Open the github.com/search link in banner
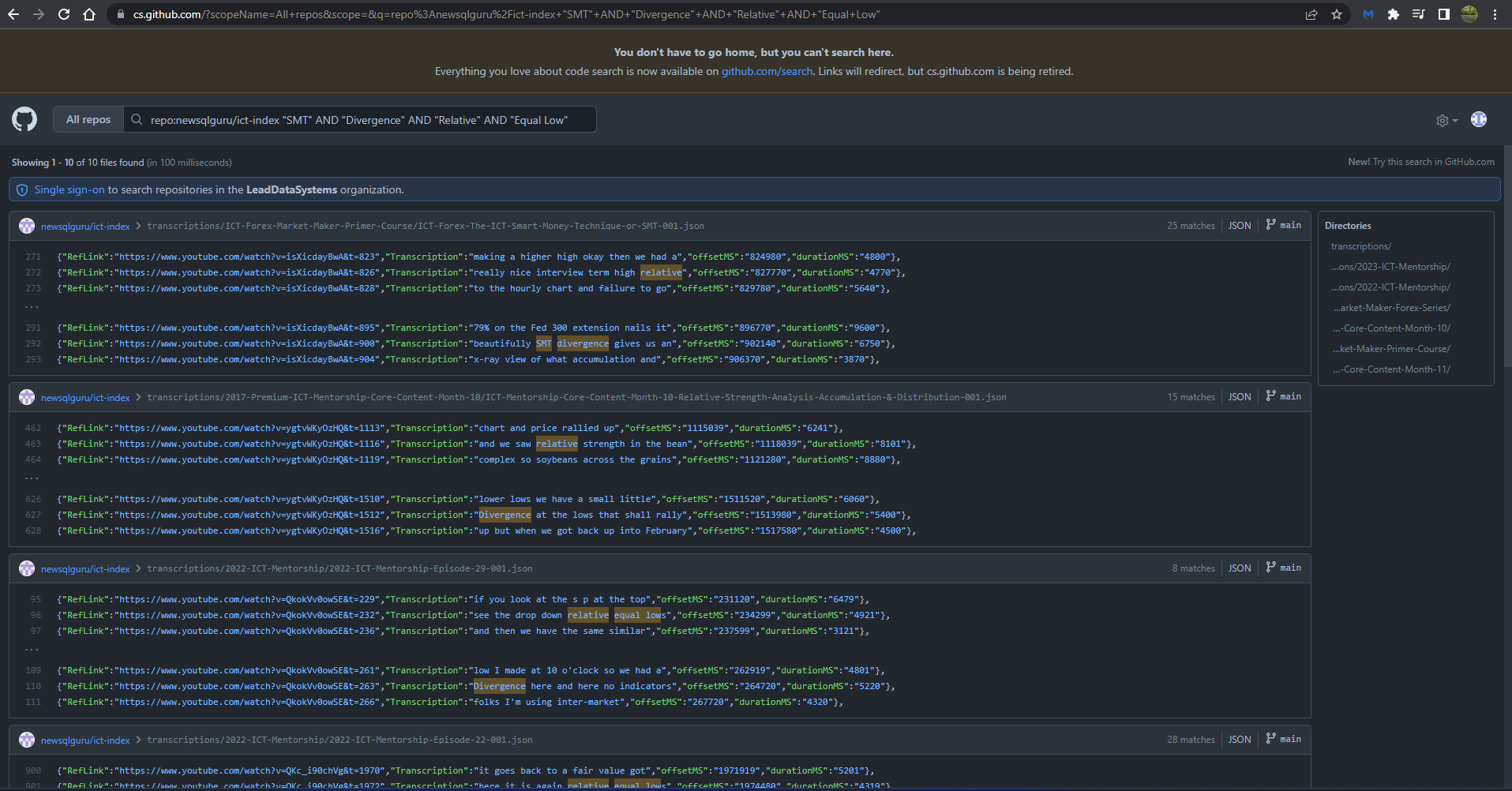 point(767,71)
